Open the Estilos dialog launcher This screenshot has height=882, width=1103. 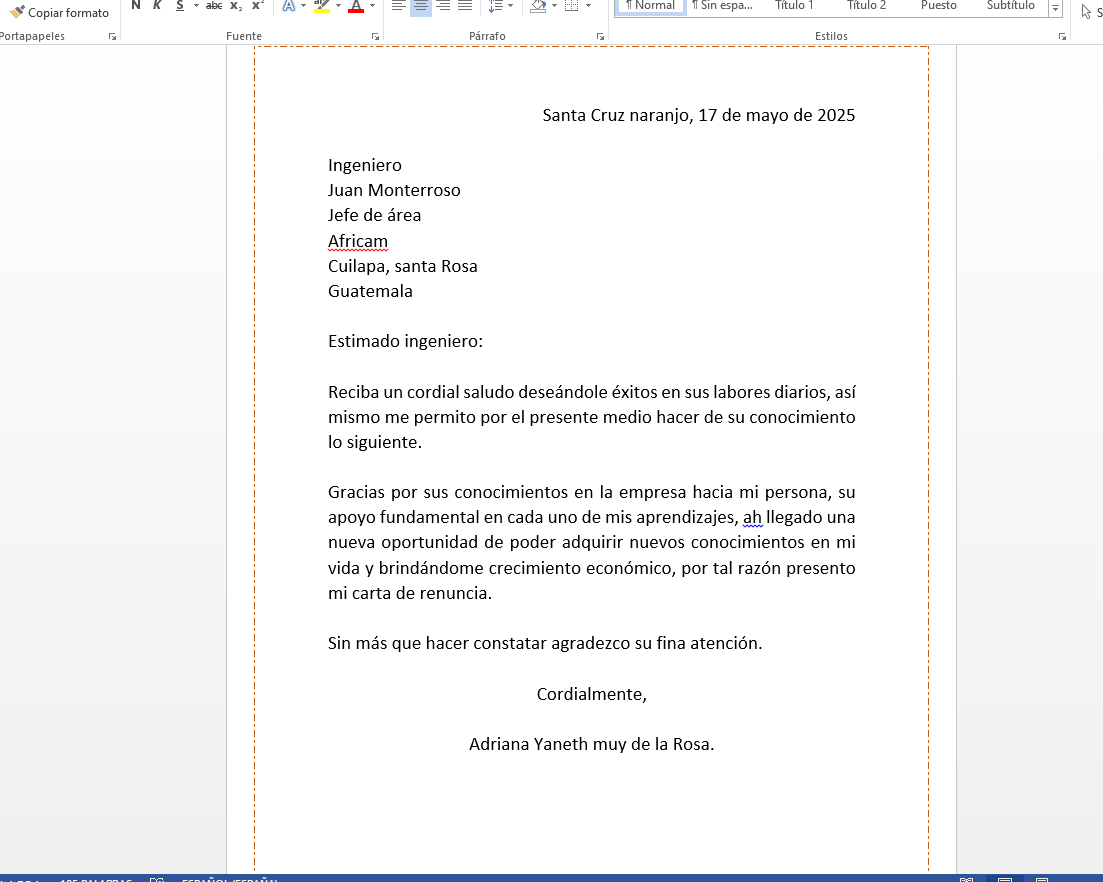[x=1062, y=37]
